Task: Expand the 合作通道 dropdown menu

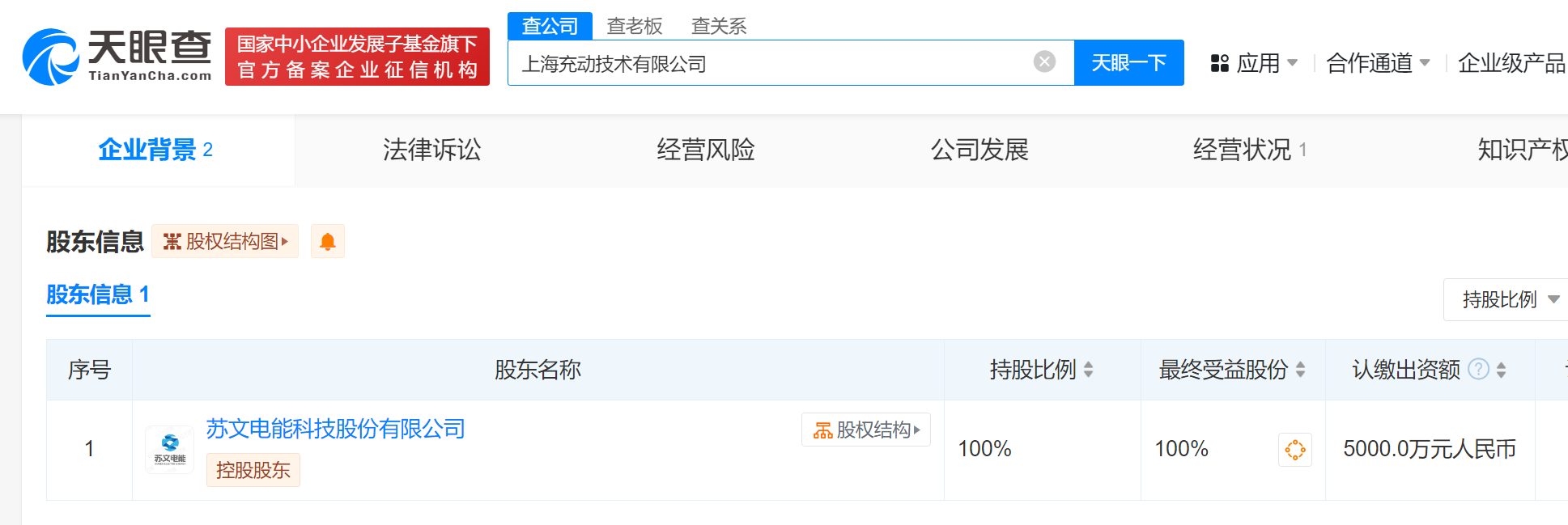Action: 1378,63
